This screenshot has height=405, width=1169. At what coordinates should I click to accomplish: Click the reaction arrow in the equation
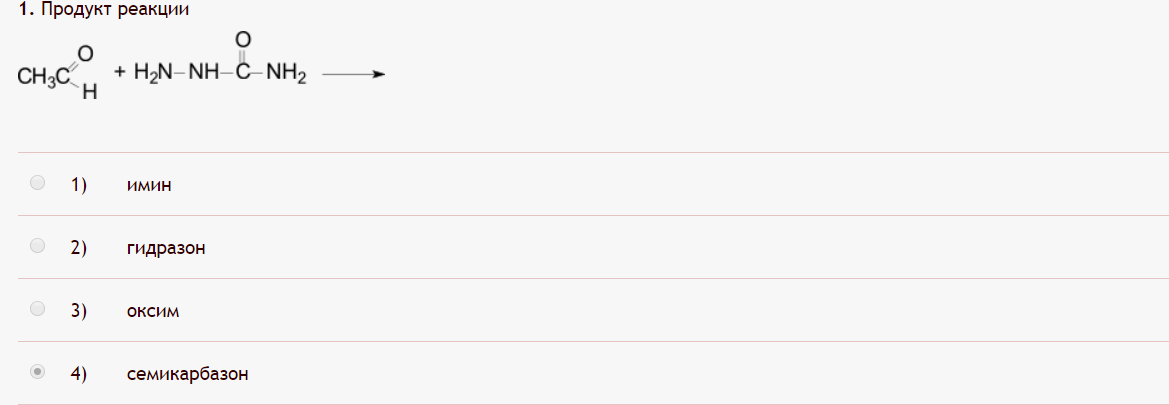coord(353,75)
